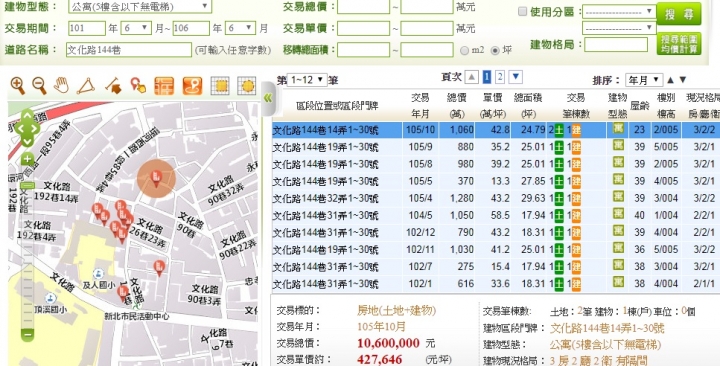Open the orange location marker map icon
Image resolution: width=720 pixels, height=366 pixels.
(192, 86)
